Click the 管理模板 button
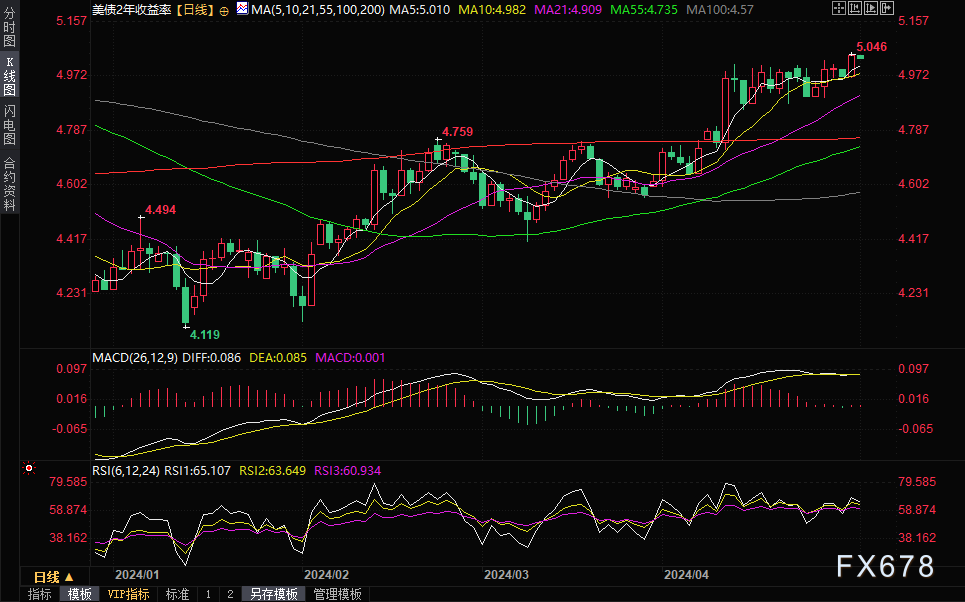The height and width of the screenshot is (602, 965). pos(338,594)
